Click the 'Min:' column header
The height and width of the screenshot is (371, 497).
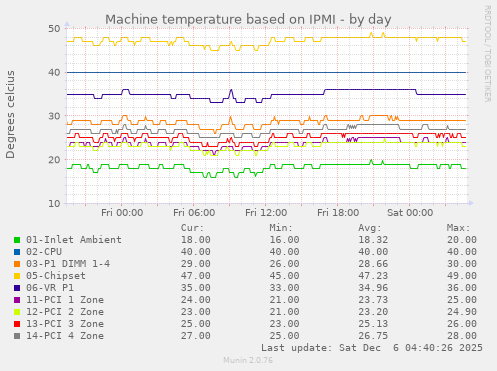click(281, 228)
